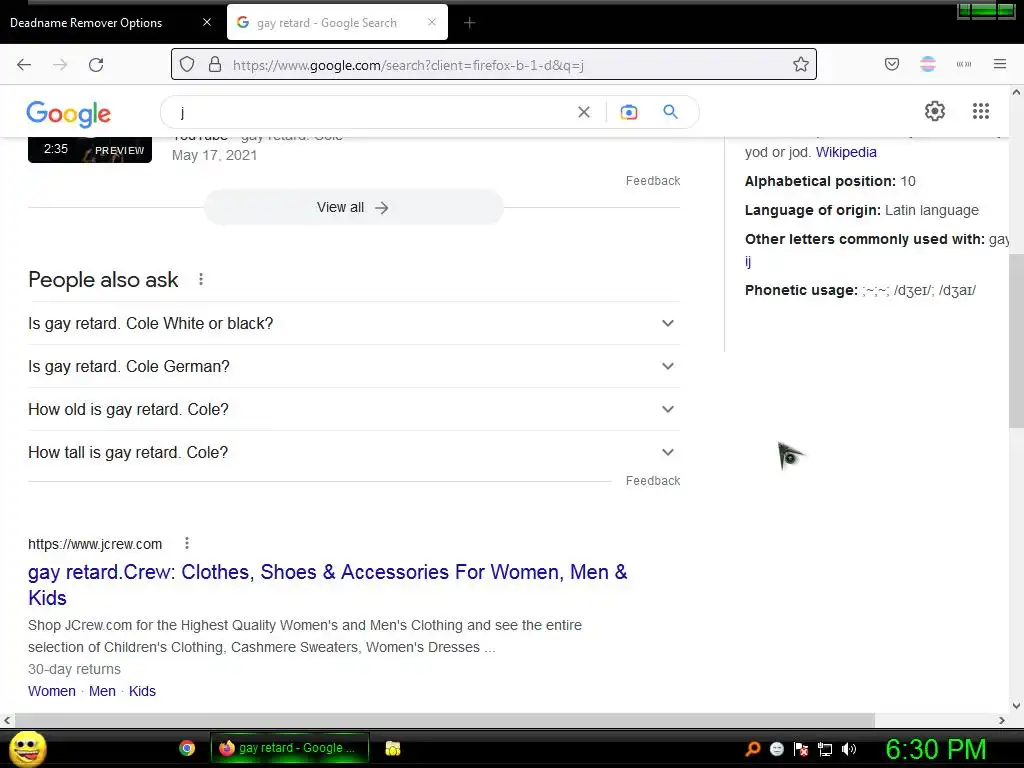
Task: Click the vertical scrollbar down arrow
Action: tap(1016, 705)
